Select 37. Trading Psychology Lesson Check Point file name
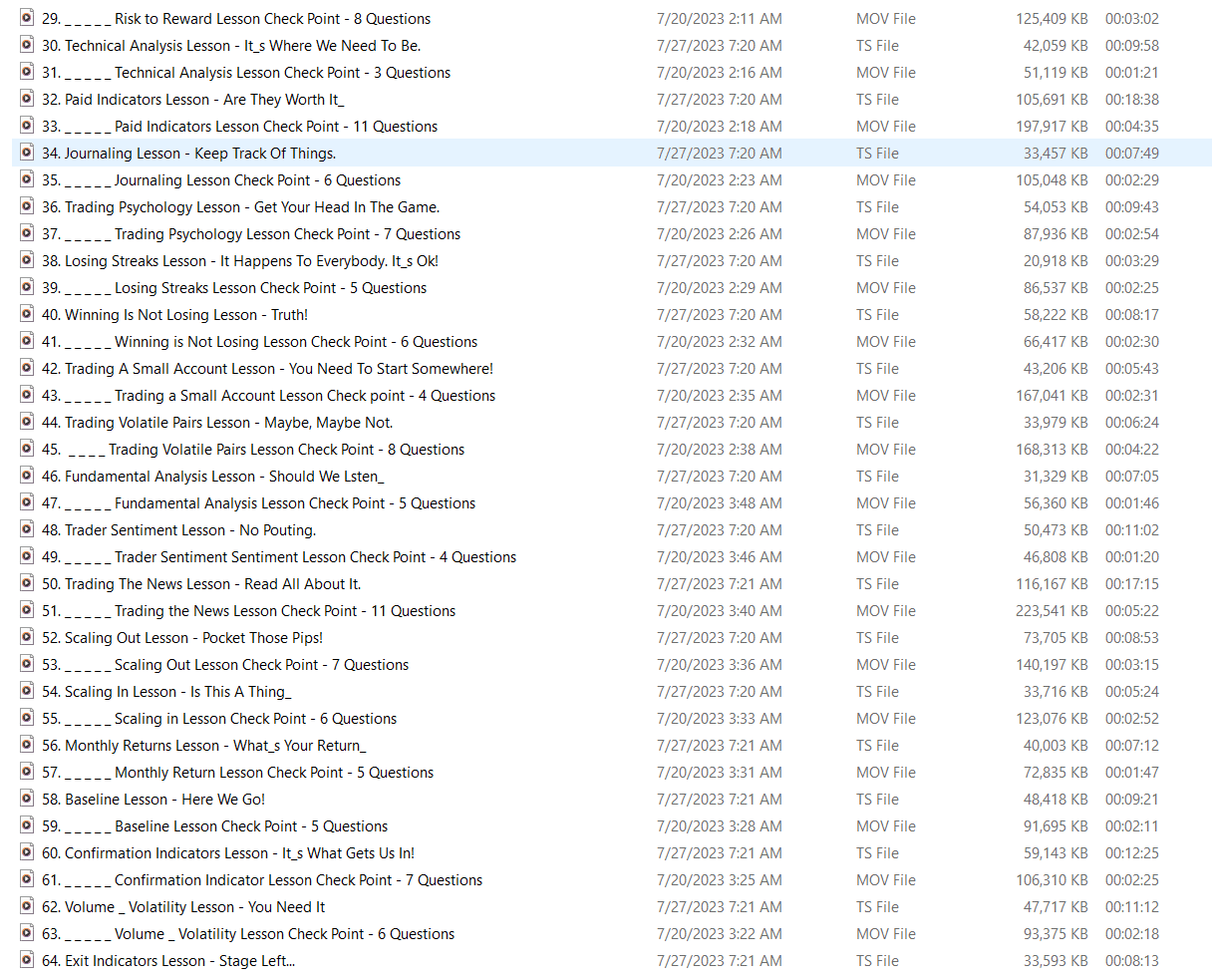 click(x=251, y=234)
